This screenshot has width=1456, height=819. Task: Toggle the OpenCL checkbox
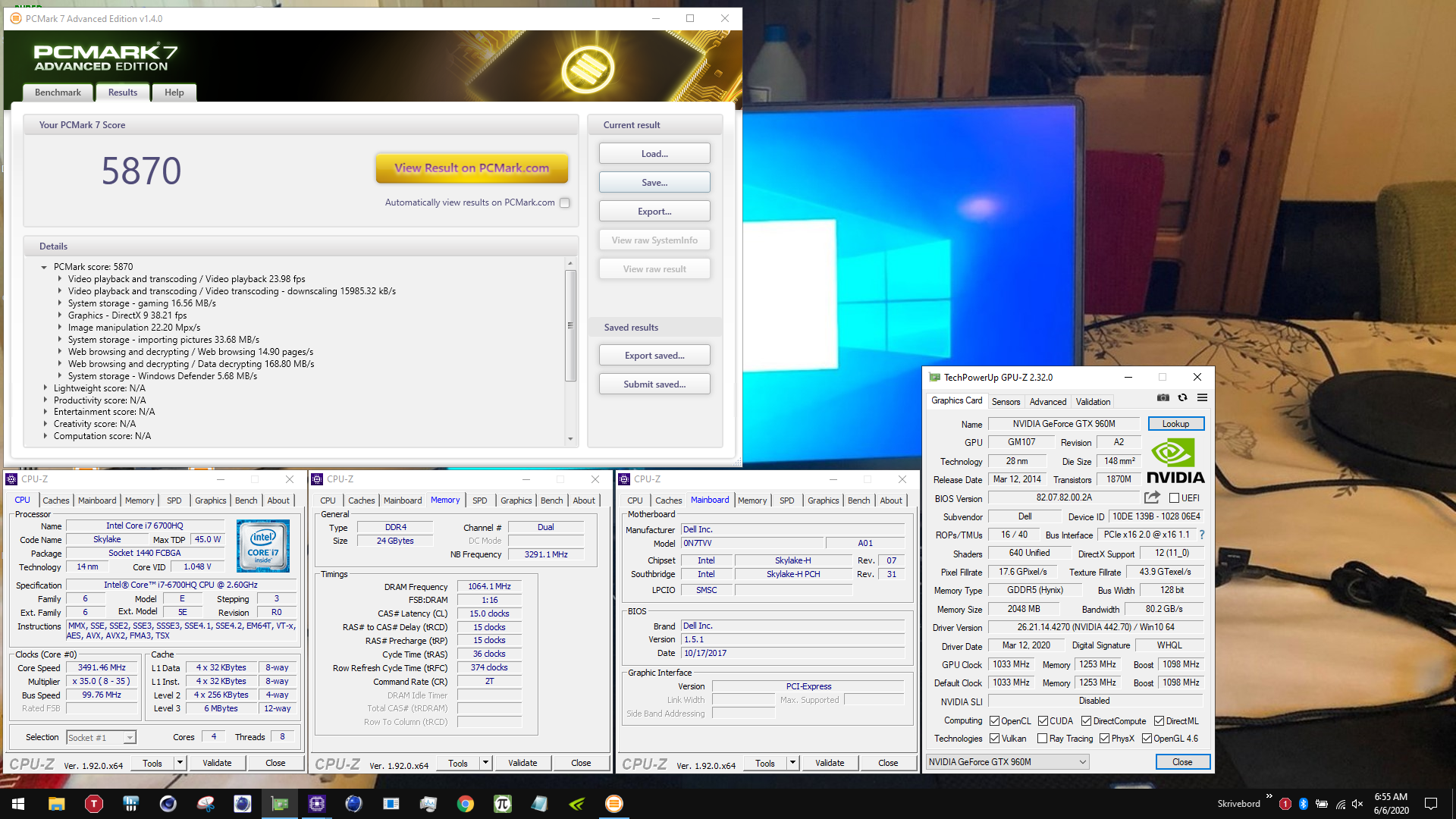click(x=994, y=721)
